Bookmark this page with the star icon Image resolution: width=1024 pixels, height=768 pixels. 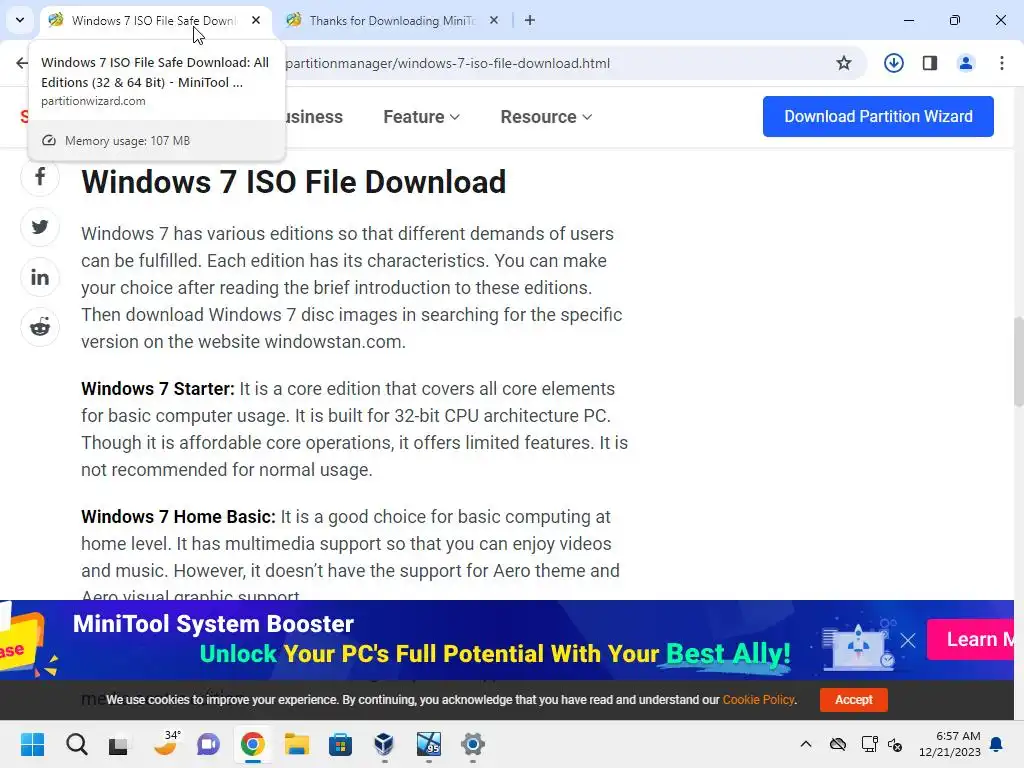click(x=844, y=63)
